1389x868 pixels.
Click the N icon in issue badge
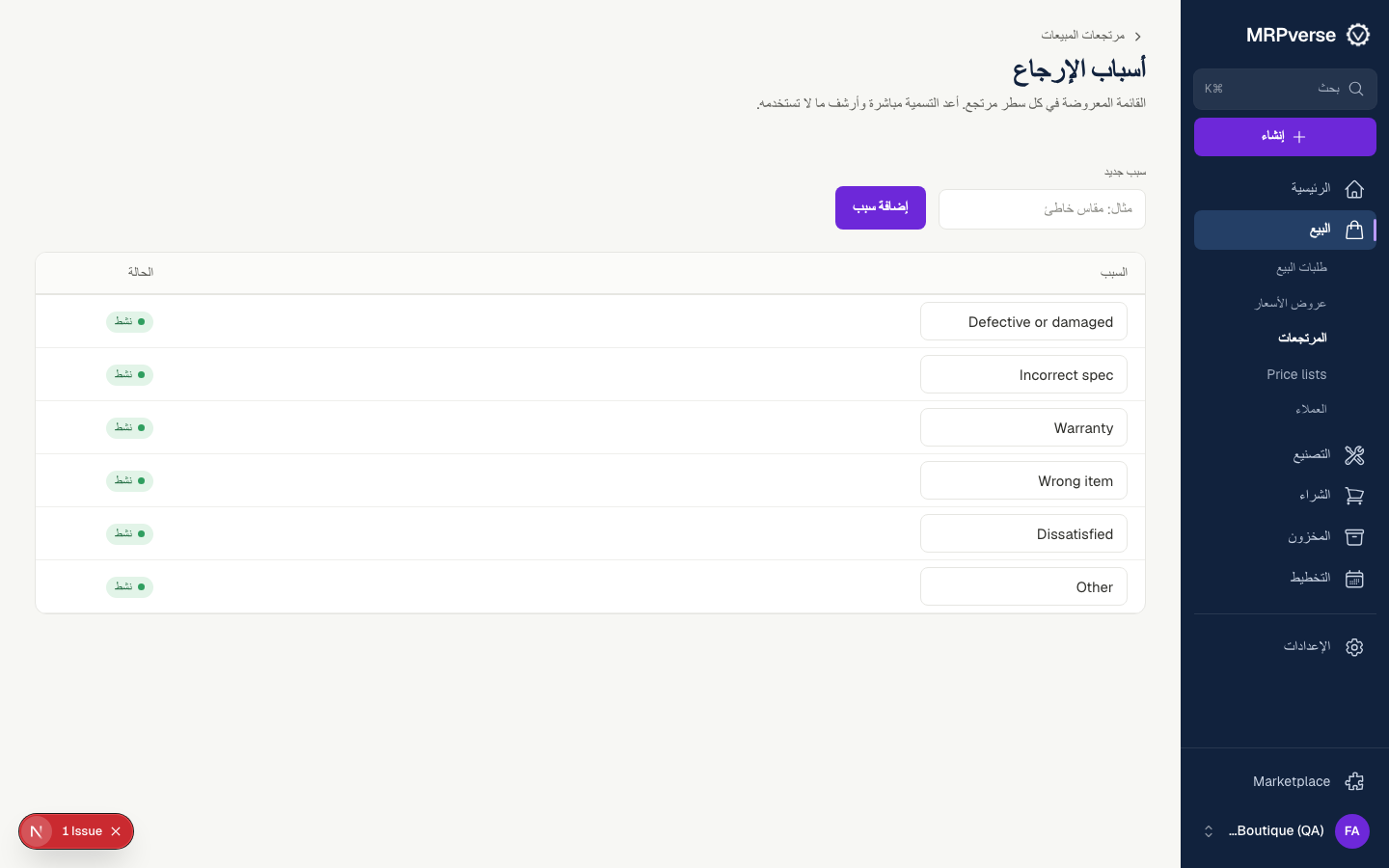point(36,831)
